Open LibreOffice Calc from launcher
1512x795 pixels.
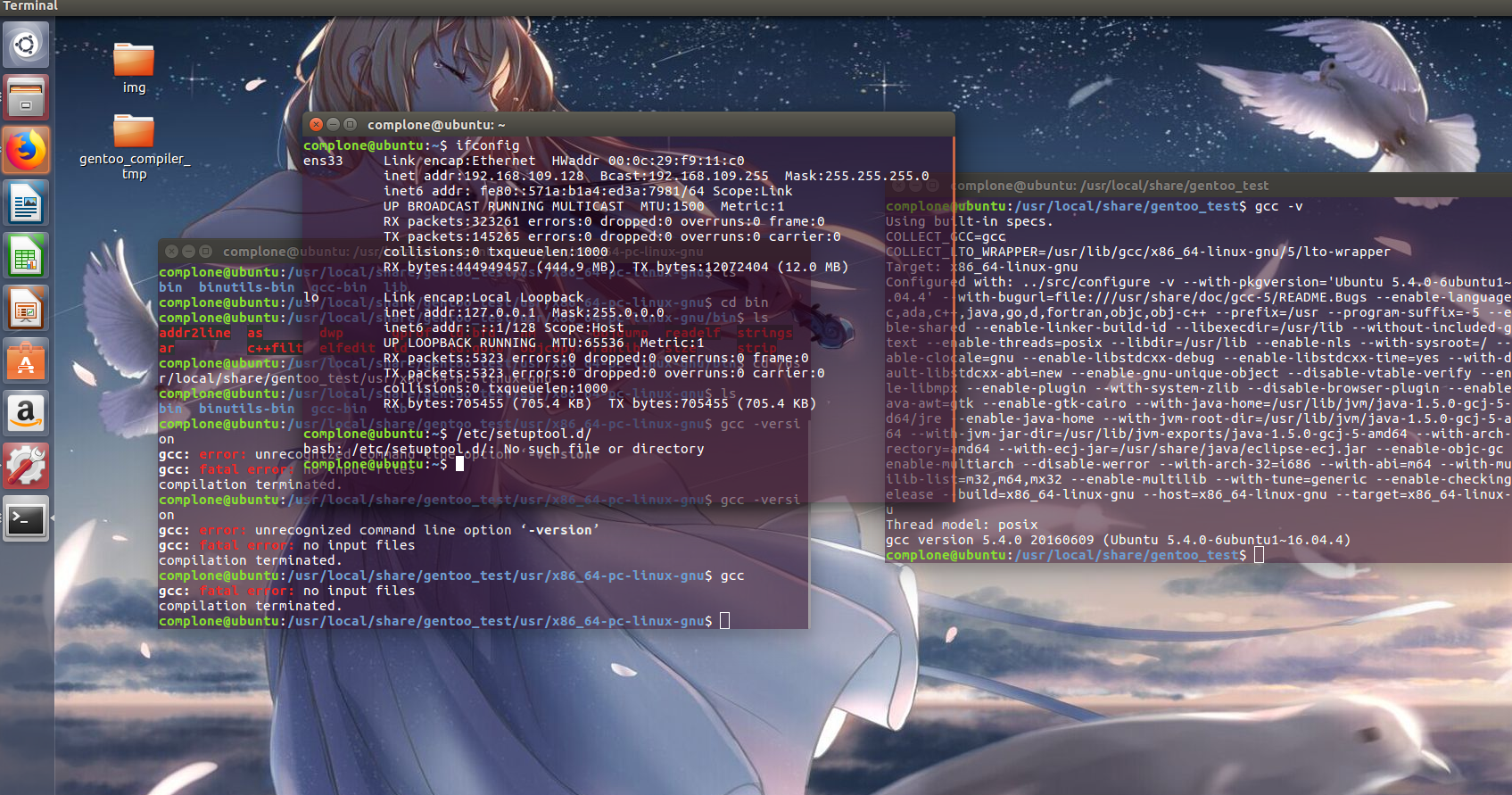tap(26, 256)
